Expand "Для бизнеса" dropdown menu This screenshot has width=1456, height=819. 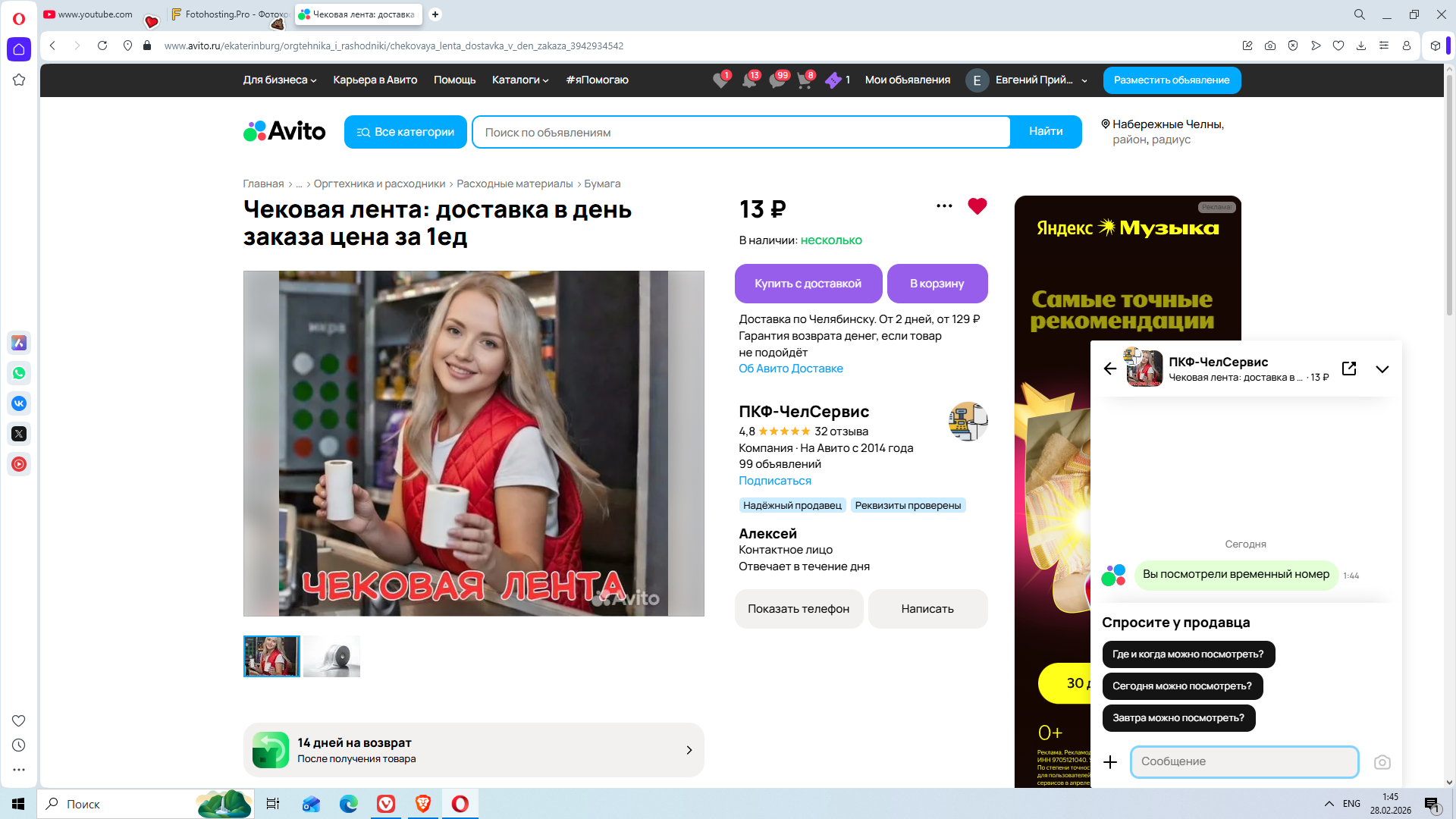click(279, 80)
